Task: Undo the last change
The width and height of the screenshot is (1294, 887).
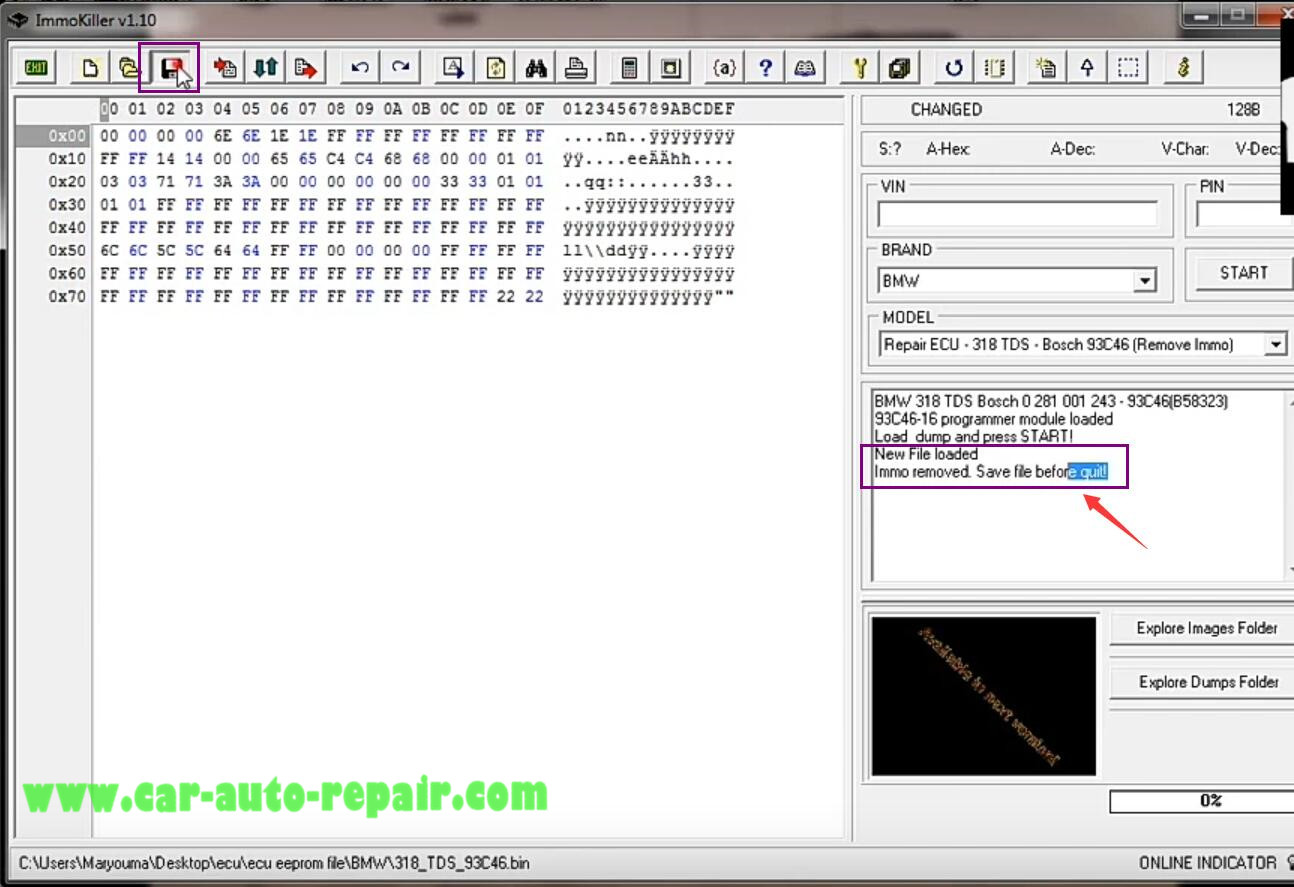Action: click(x=360, y=68)
